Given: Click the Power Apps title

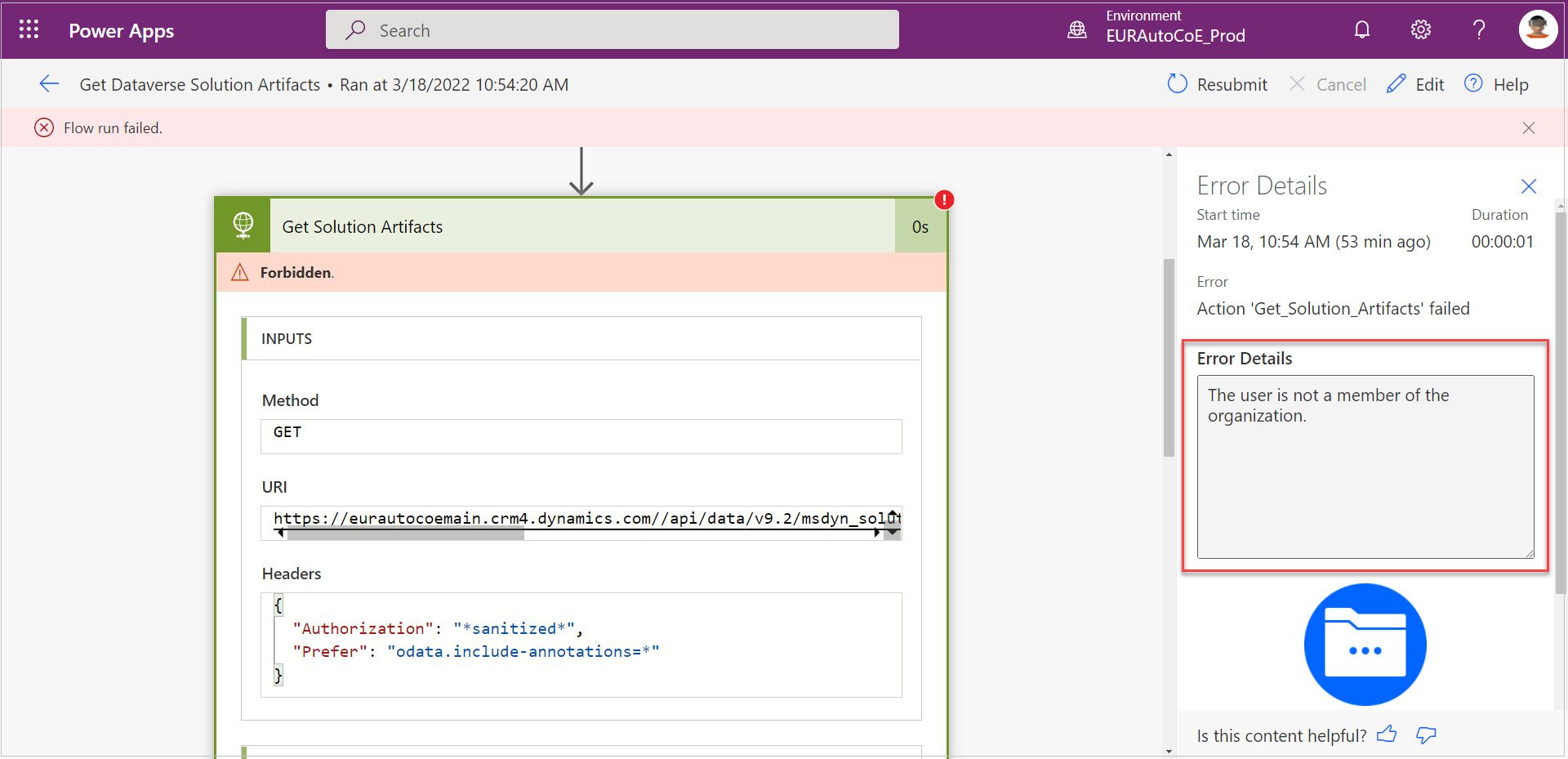Looking at the screenshot, I should click(121, 31).
